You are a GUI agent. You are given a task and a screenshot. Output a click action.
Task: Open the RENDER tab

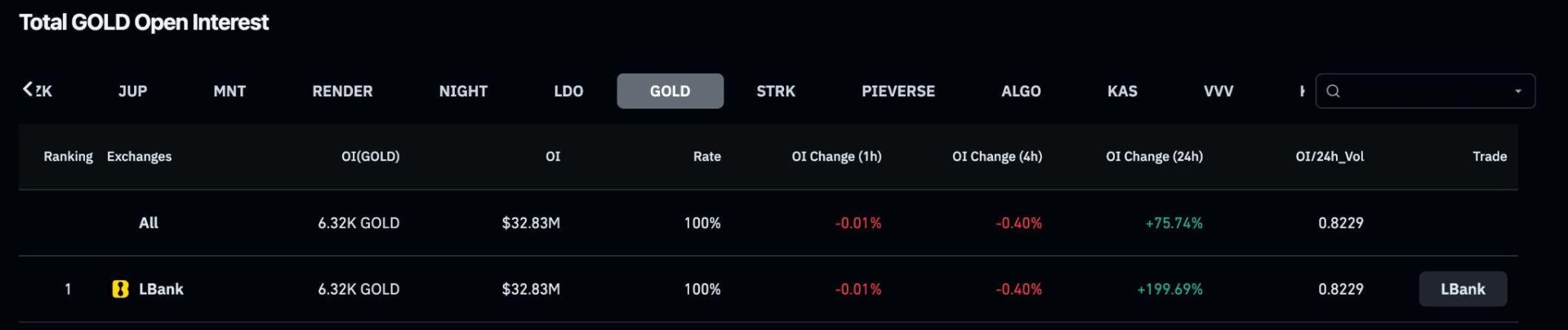pyautogui.click(x=342, y=91)
